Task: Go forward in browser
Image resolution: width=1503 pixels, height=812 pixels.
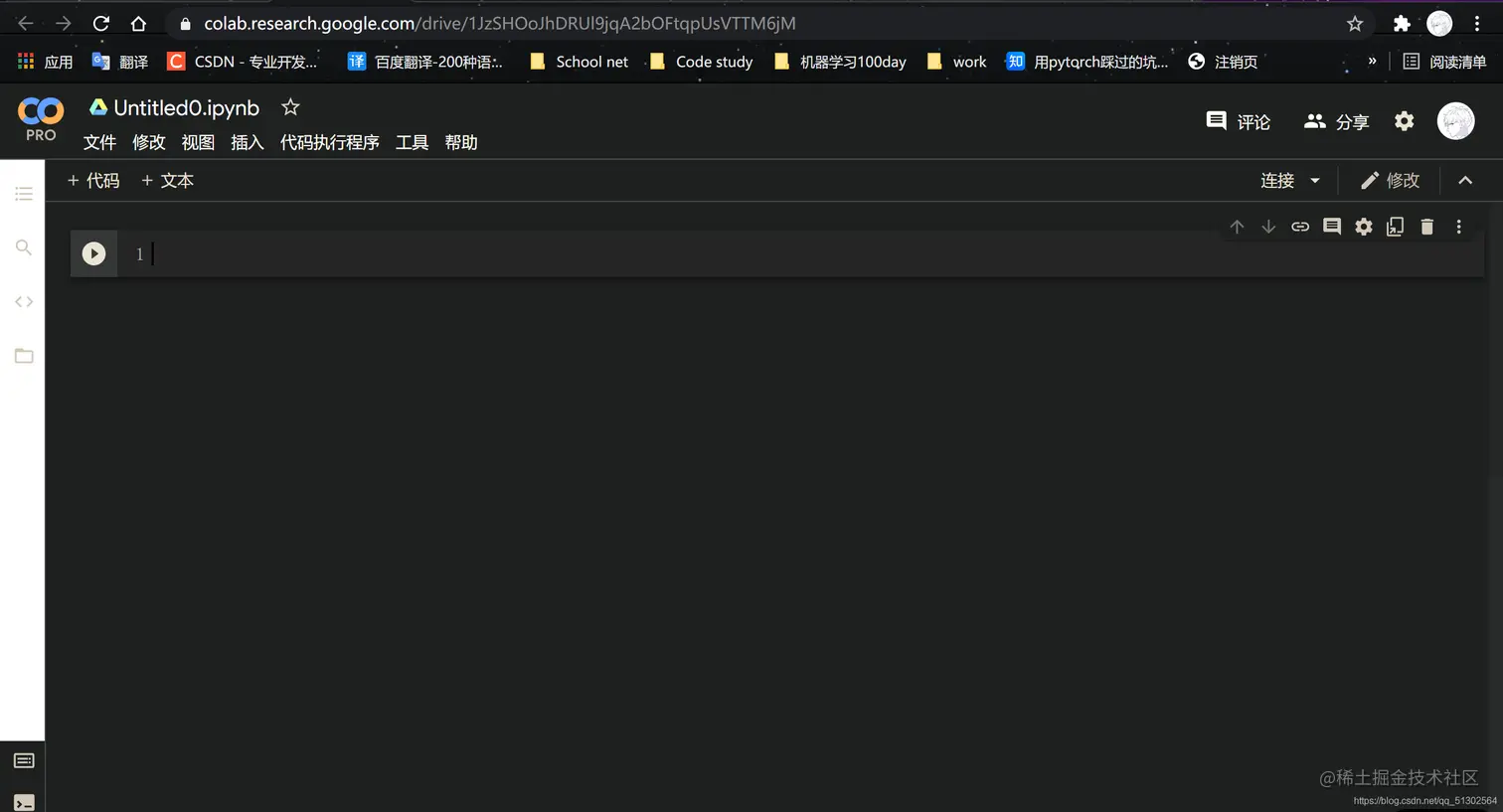Action: [x=63, y=23]
